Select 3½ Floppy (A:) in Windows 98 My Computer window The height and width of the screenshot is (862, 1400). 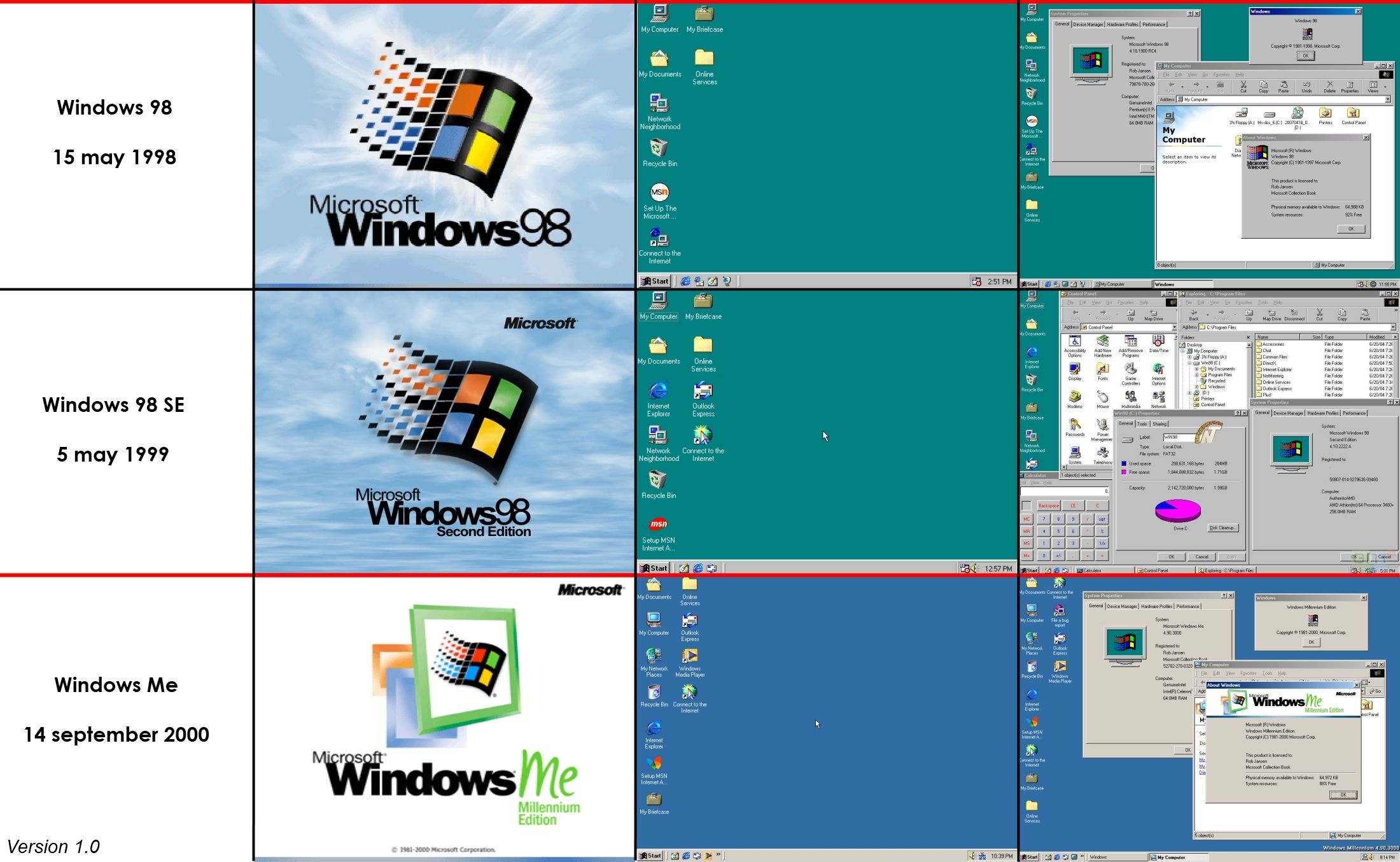[x=1242, y=117]
